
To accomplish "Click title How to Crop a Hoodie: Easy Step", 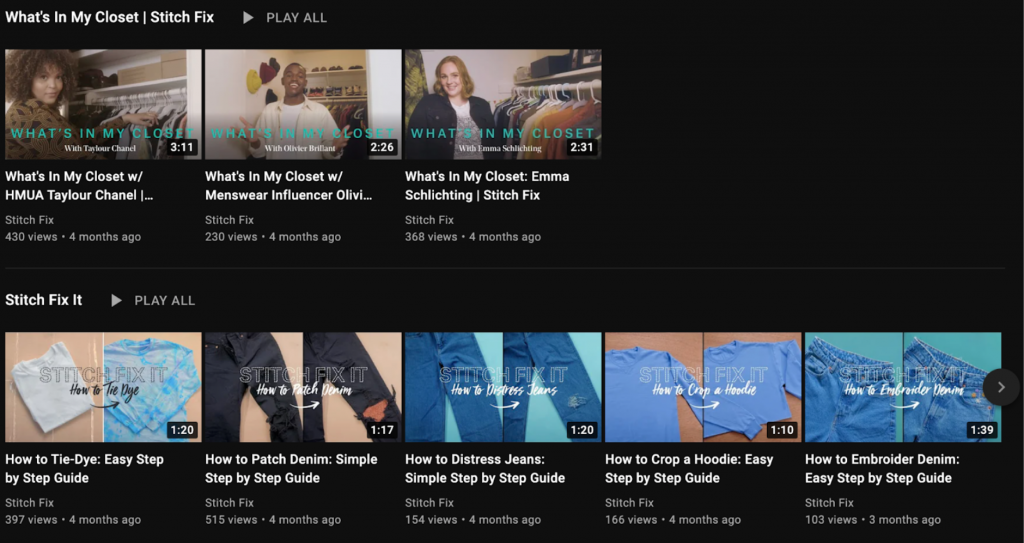I will pyautogui.click(x=689, y=469).
